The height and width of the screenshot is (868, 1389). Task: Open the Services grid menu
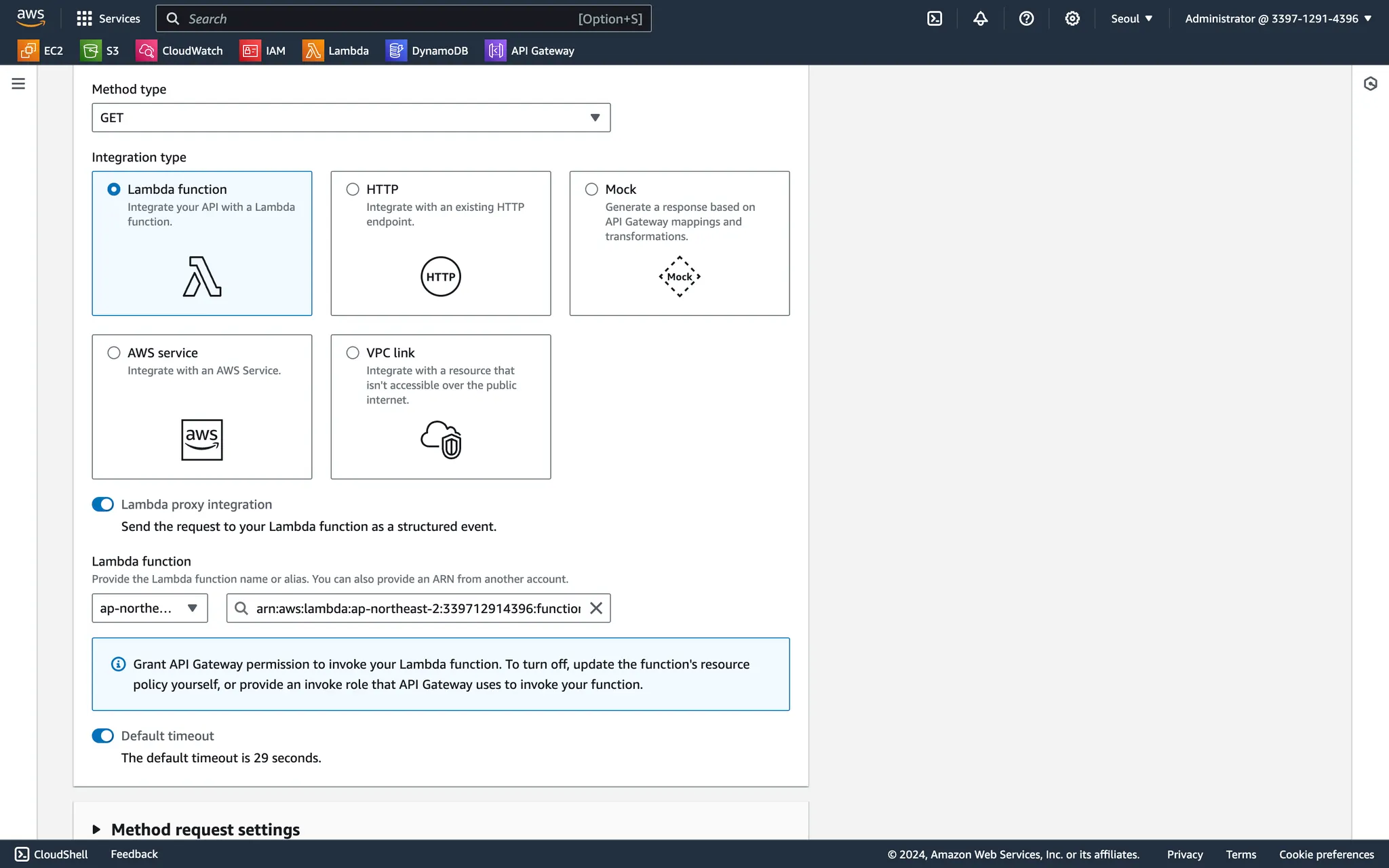click(x=109, y=19)
